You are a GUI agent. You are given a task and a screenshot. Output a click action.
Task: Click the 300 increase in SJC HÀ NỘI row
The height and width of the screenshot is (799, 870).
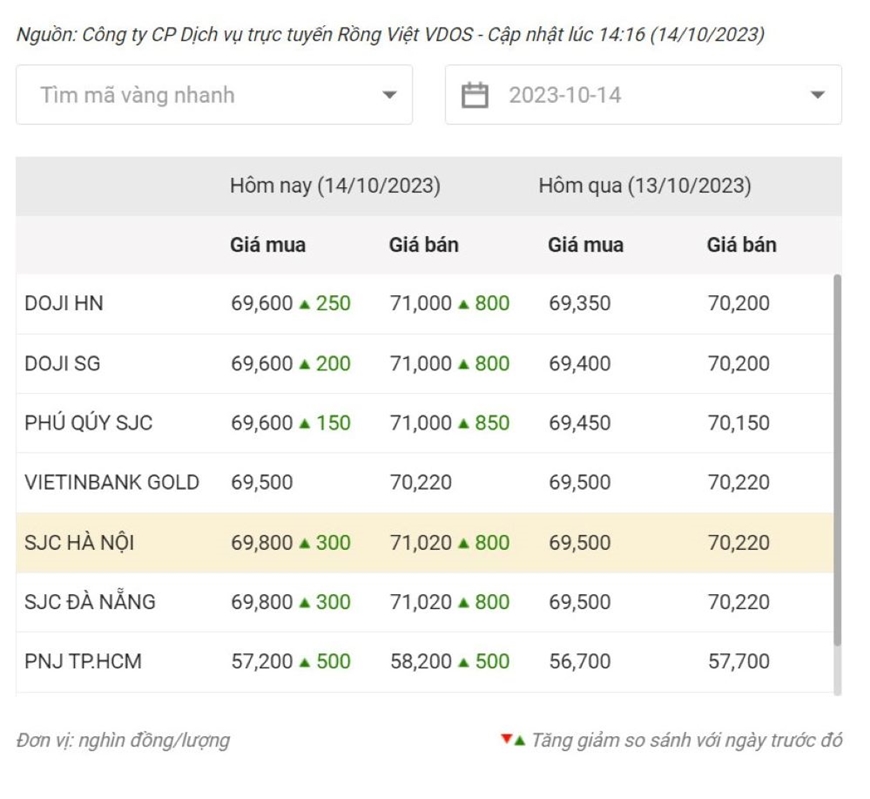coord(333,542)
